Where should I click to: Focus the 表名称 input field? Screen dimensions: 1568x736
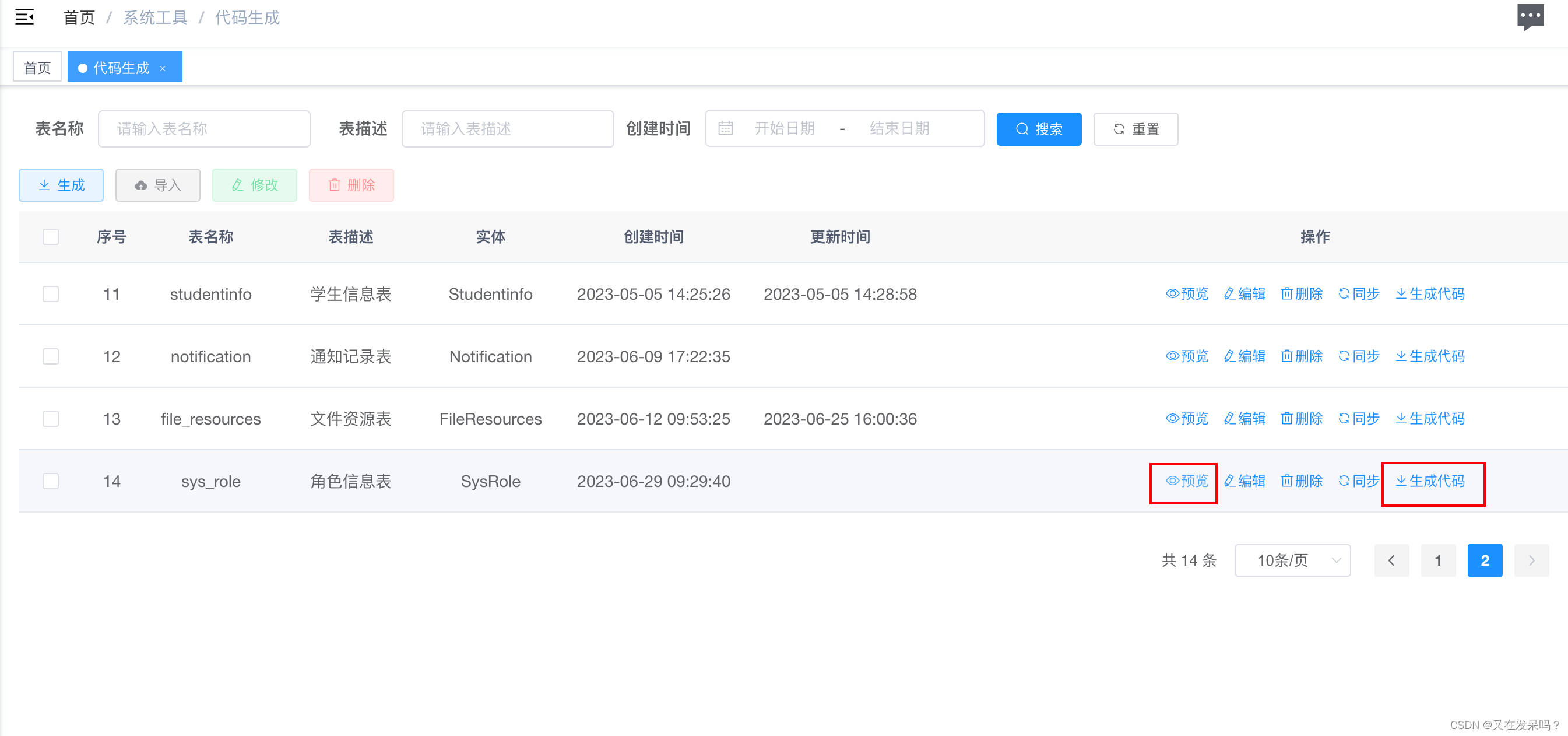click(x=204, y=128)
